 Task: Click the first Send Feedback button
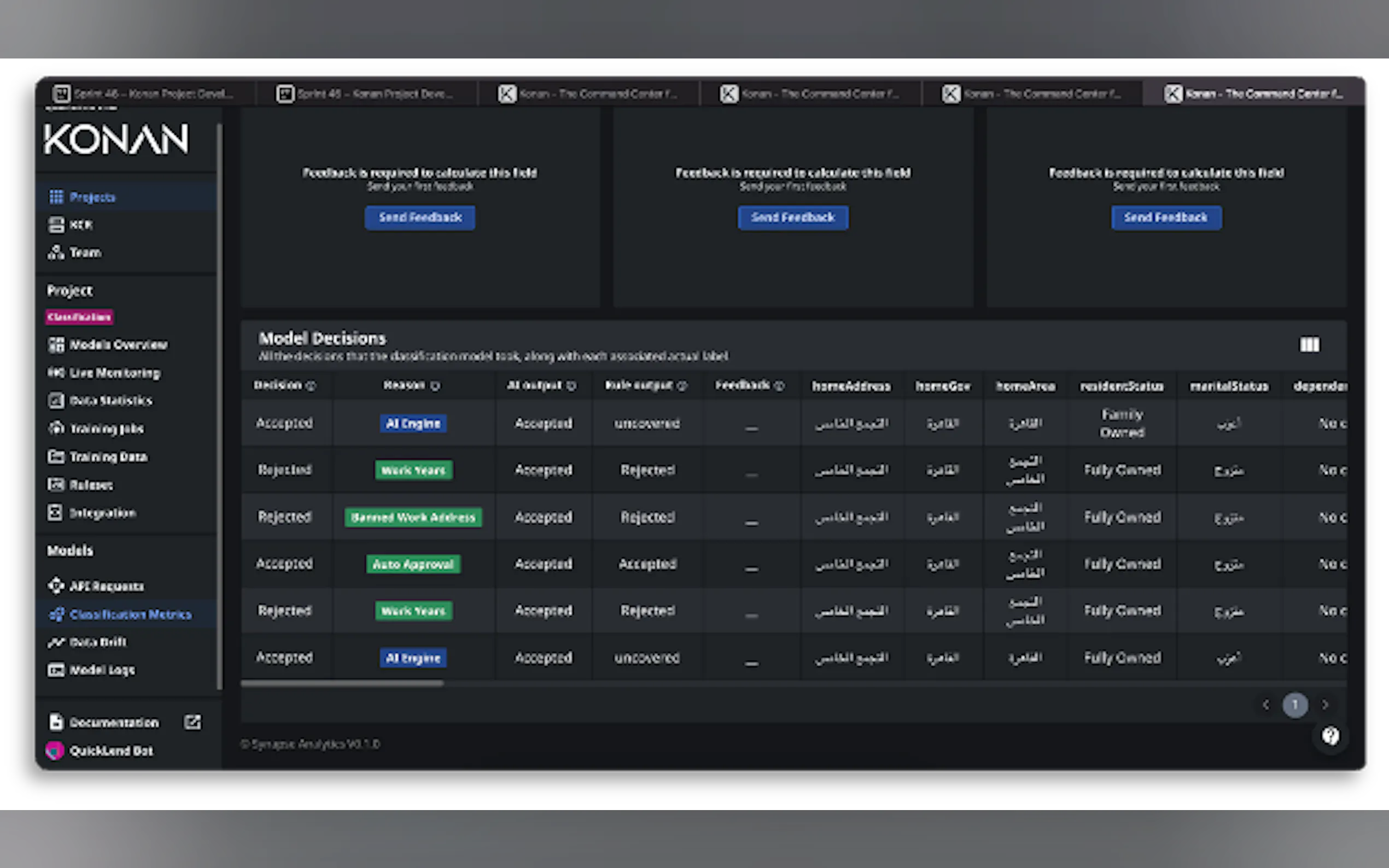pos(420,218)
